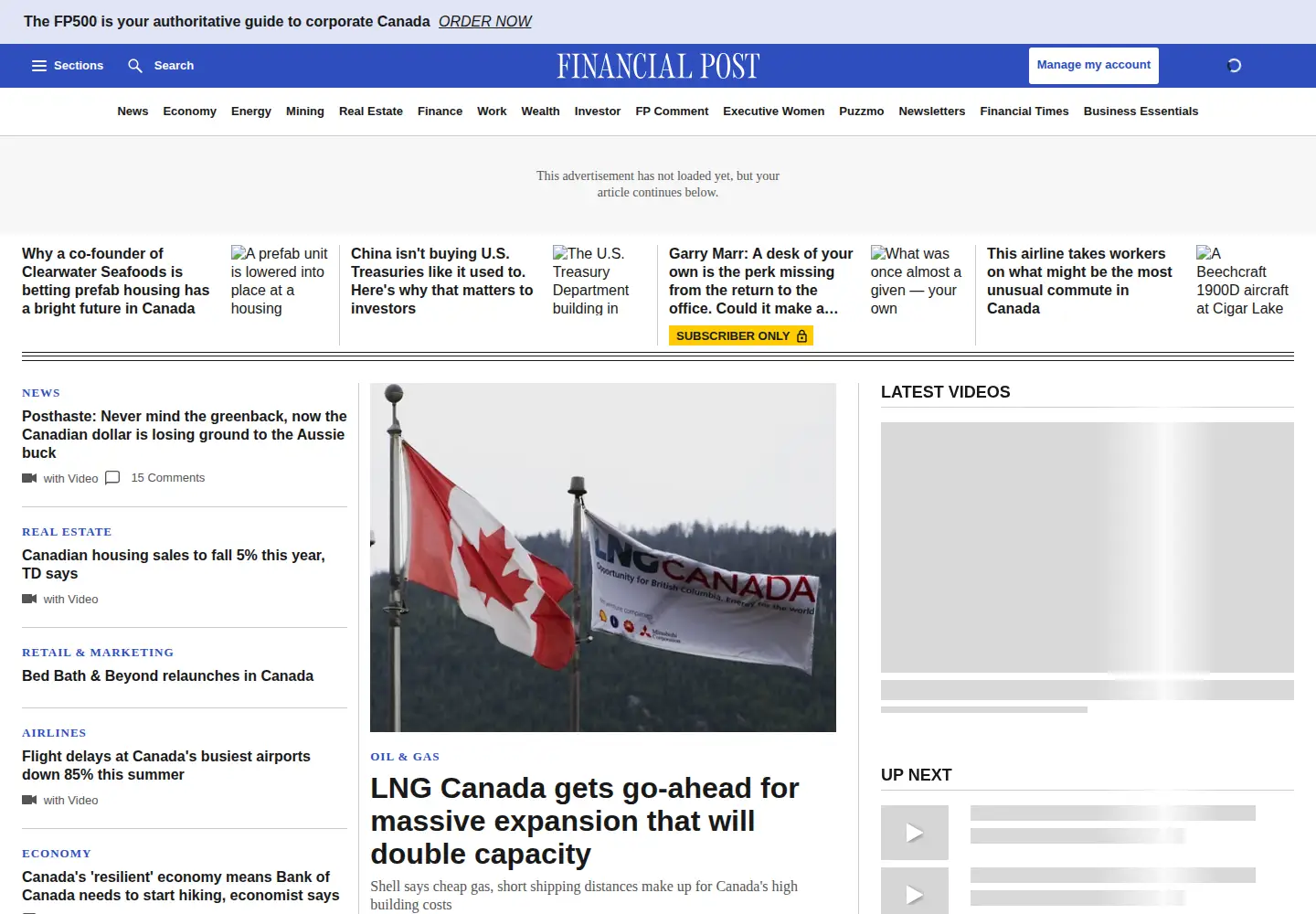Click the Search magnifier icon
1316x914 pixels.
point(135,66)
